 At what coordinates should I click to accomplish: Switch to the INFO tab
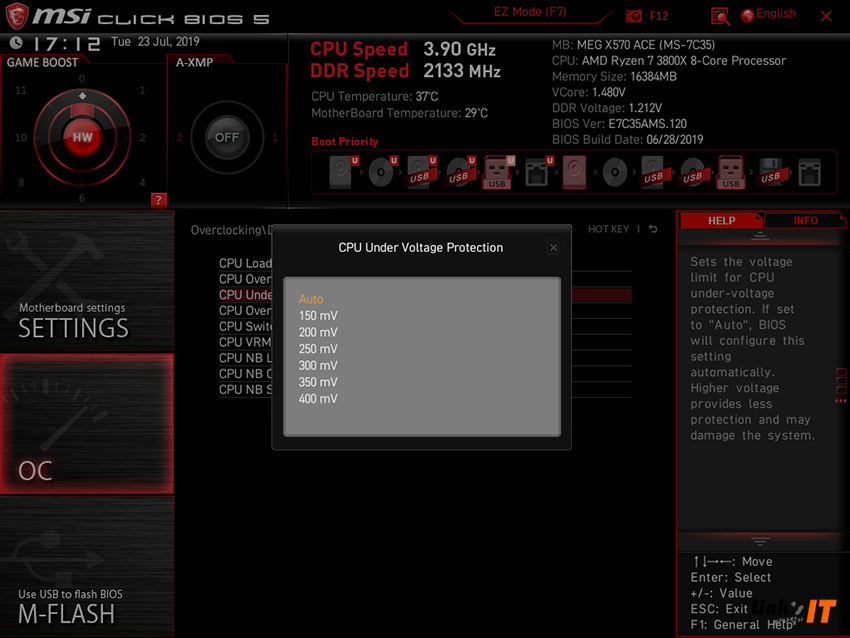(x=806, y=221)
